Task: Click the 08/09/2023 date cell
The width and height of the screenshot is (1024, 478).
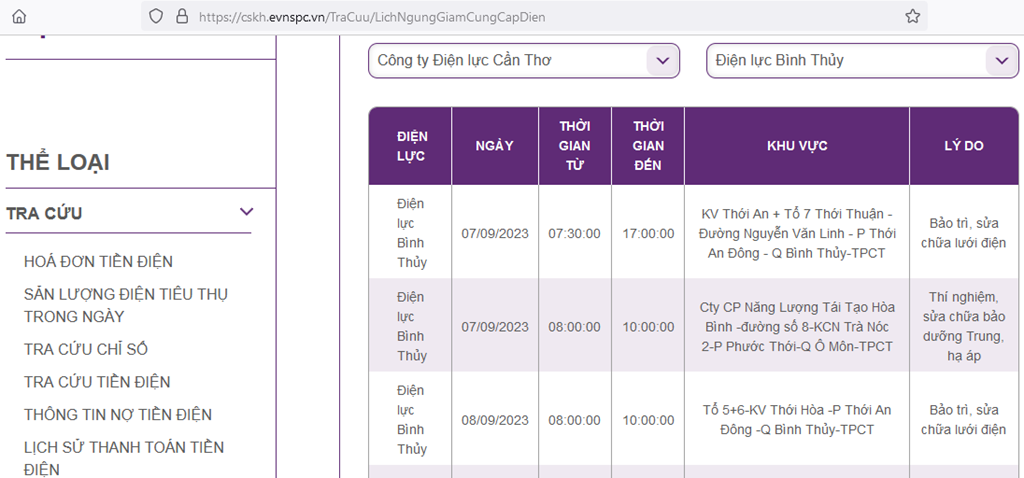Action: tap(494, 420)
